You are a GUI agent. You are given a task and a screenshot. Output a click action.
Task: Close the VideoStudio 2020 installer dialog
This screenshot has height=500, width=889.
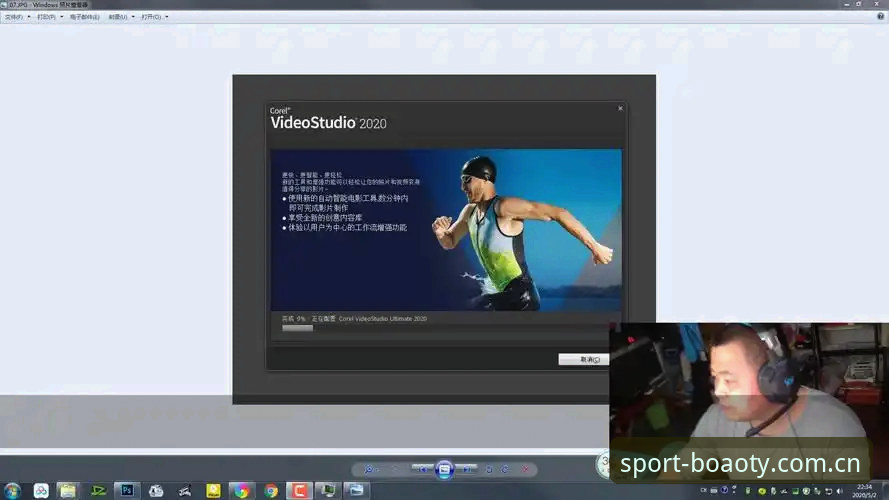click(620, 108)
